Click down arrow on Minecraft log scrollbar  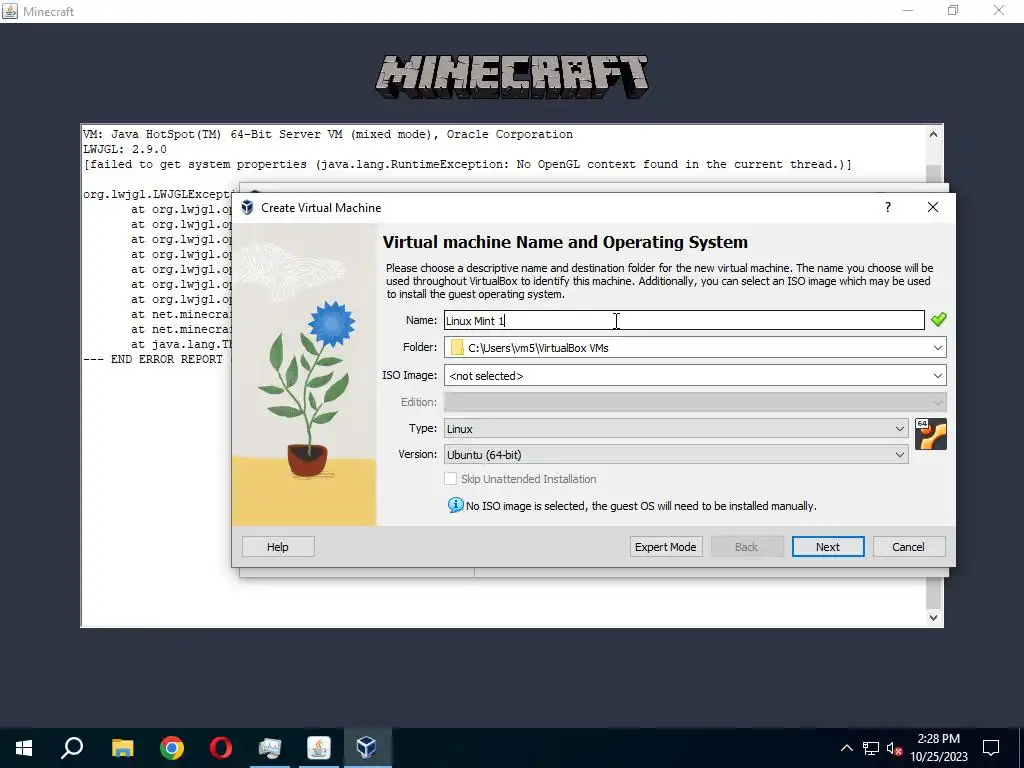933,617
